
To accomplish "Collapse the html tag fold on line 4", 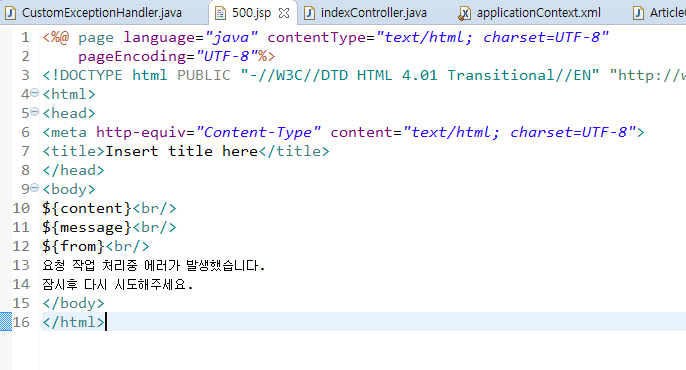I will click(35, 93).
